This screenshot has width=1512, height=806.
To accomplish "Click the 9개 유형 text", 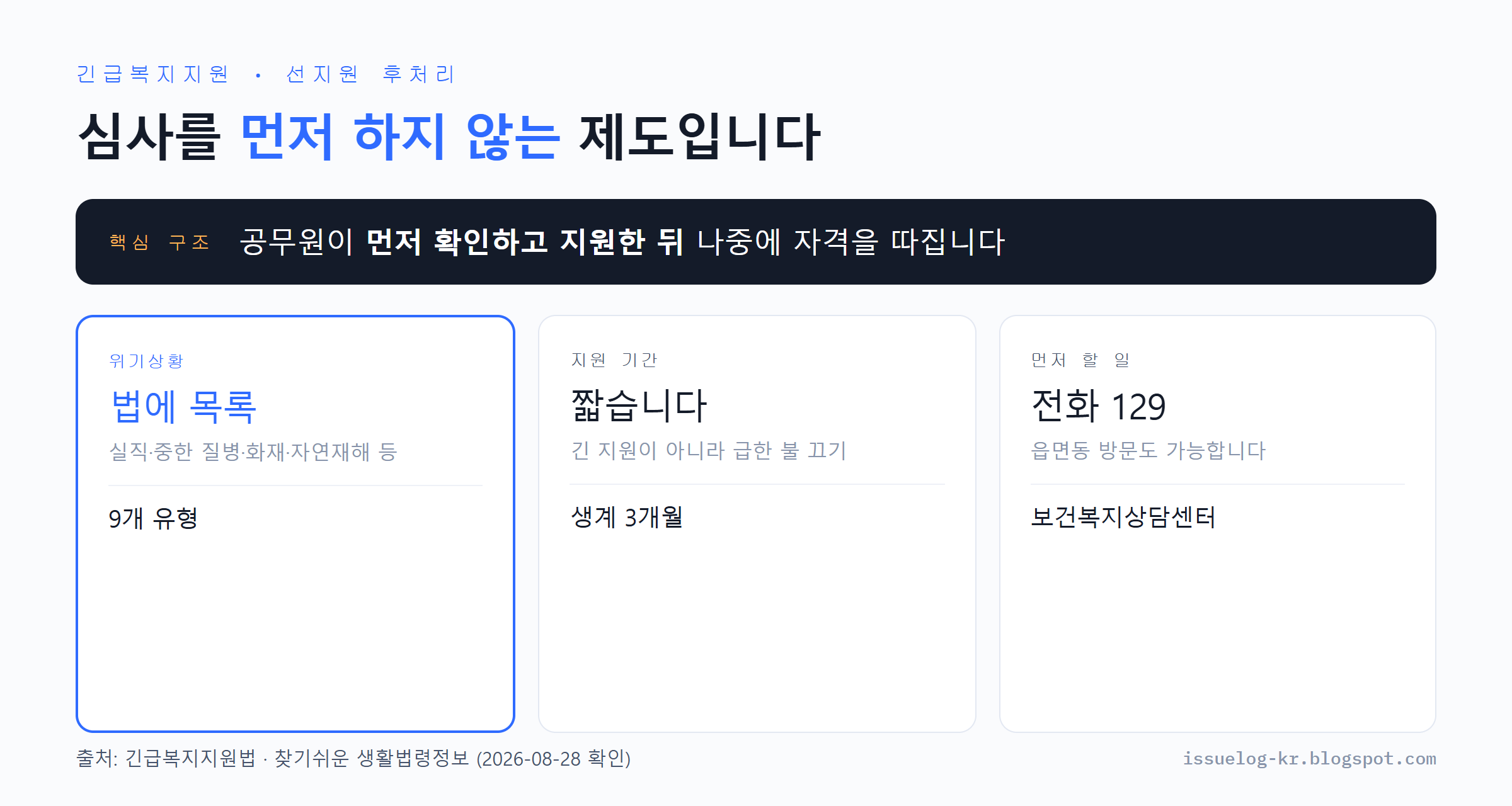I will 153,518.
